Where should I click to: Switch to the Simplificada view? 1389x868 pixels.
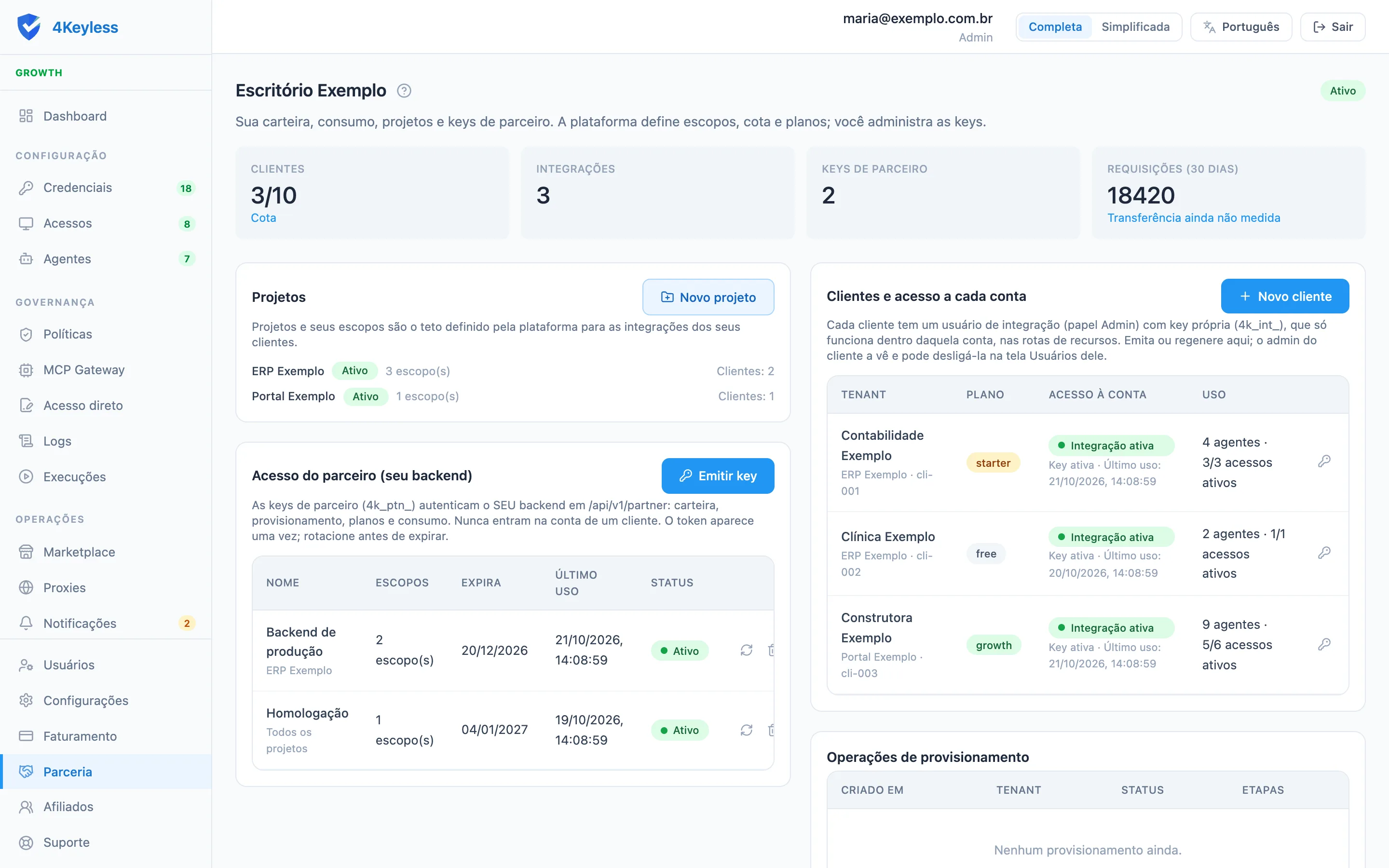pyautogui.click(x=1135, y=27)
